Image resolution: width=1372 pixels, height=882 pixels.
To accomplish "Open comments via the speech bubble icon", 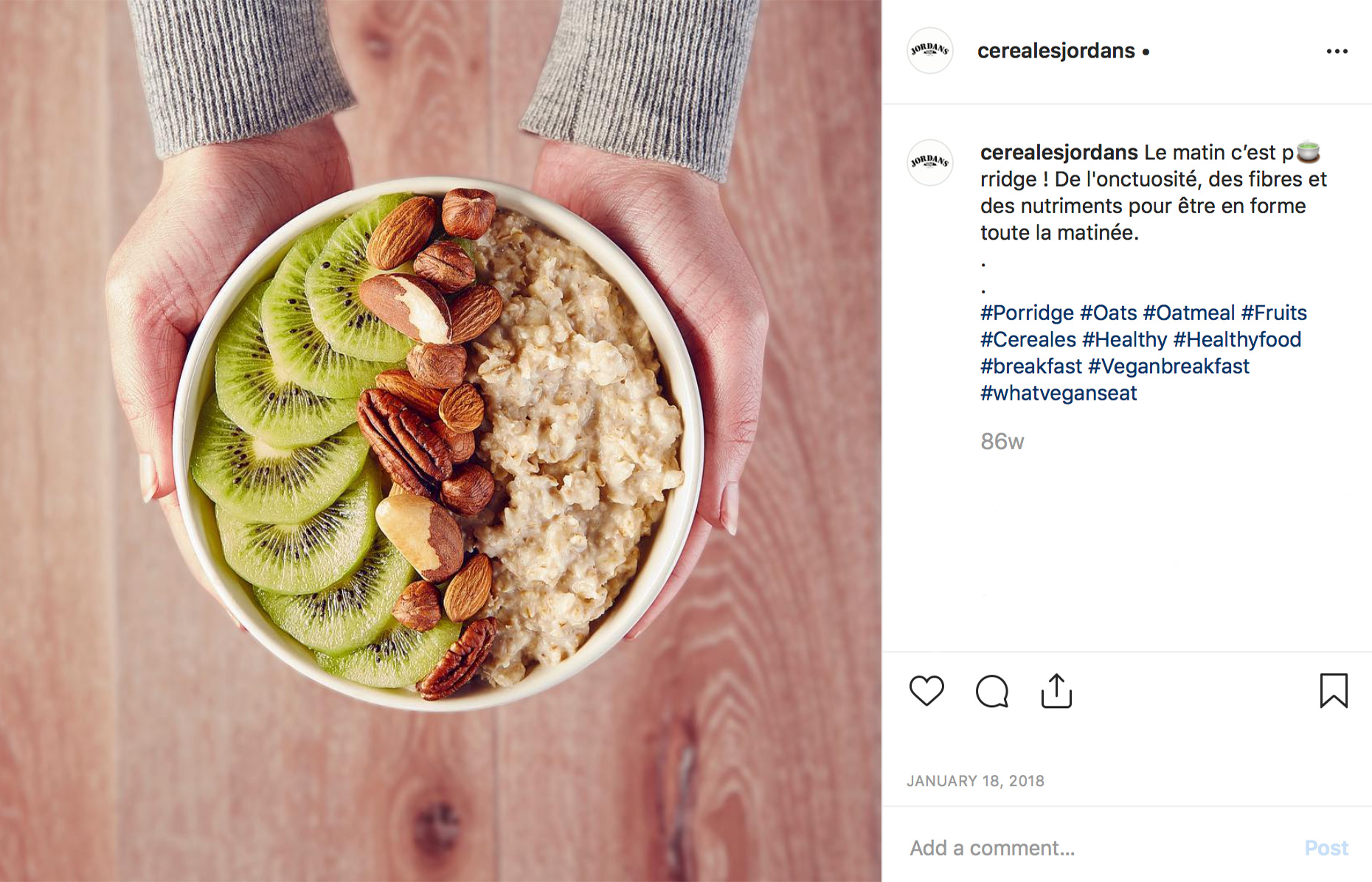I will click(991, 691).
